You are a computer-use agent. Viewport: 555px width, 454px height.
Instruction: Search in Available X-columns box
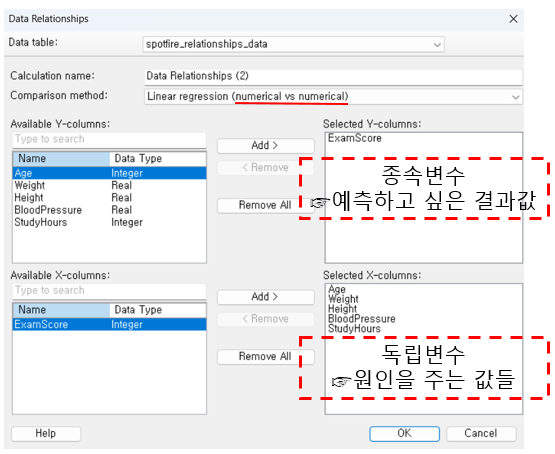[109, 291]
